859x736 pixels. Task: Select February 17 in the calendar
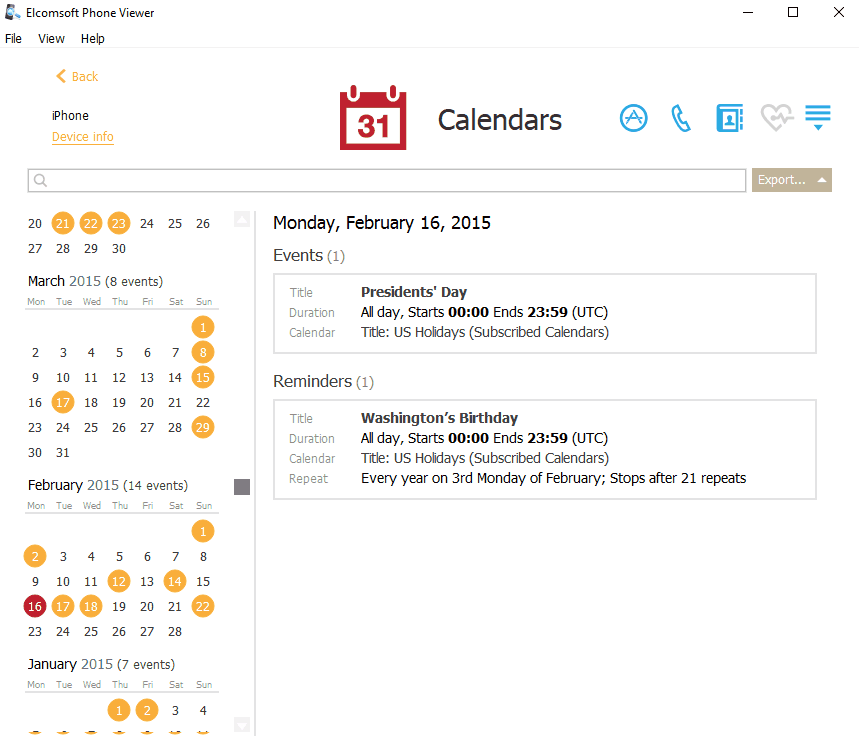(x=63, y=606)
